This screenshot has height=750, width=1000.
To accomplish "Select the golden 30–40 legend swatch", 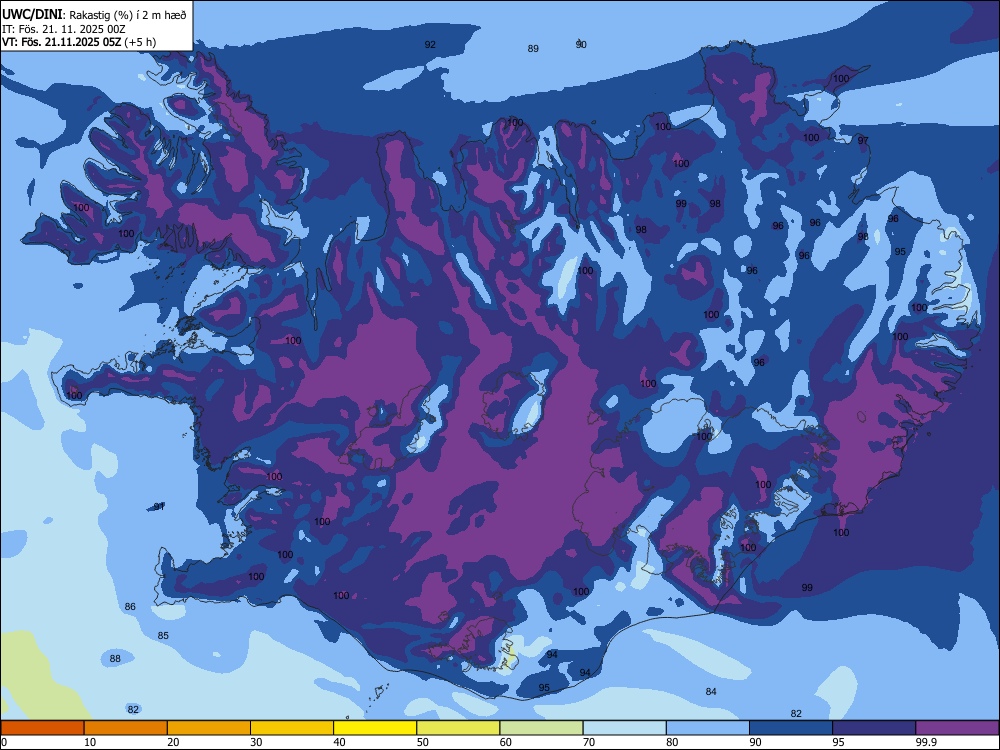I will click(292, 728).
